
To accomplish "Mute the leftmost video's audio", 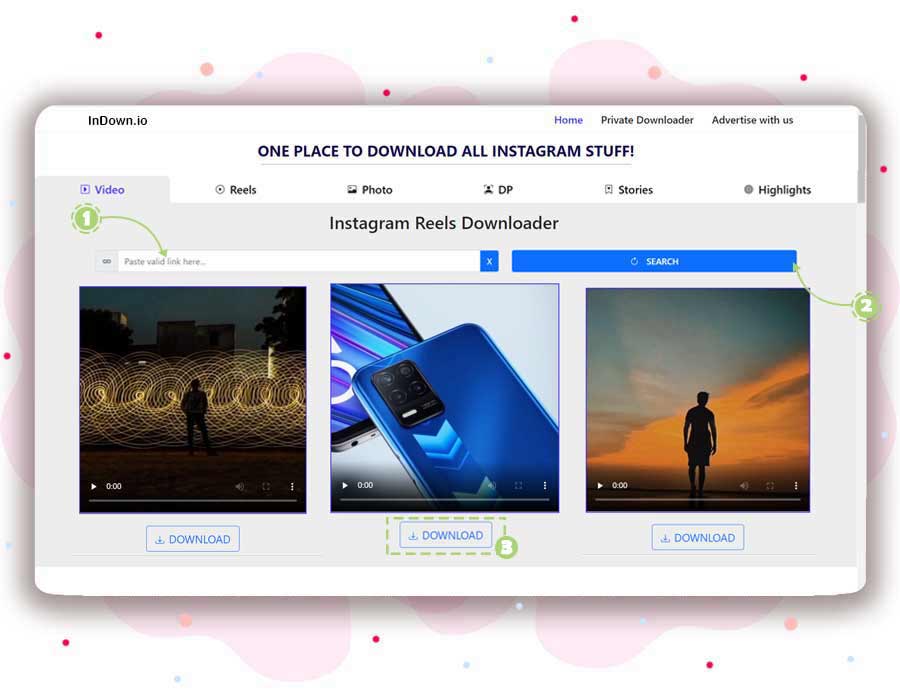I will click(238, 485).
